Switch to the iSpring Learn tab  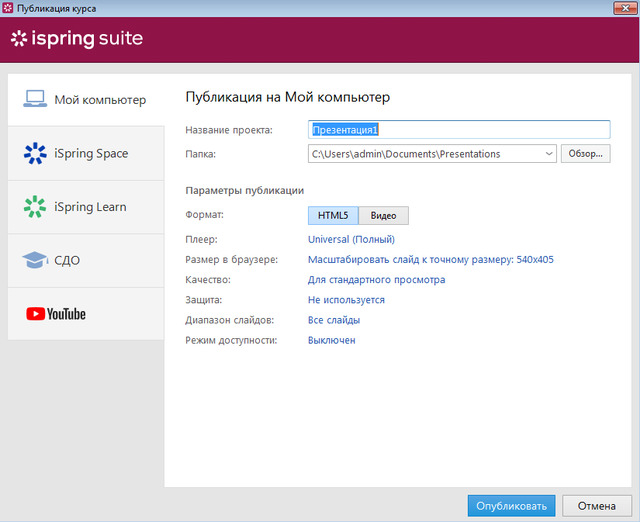(x=89, y=207)
